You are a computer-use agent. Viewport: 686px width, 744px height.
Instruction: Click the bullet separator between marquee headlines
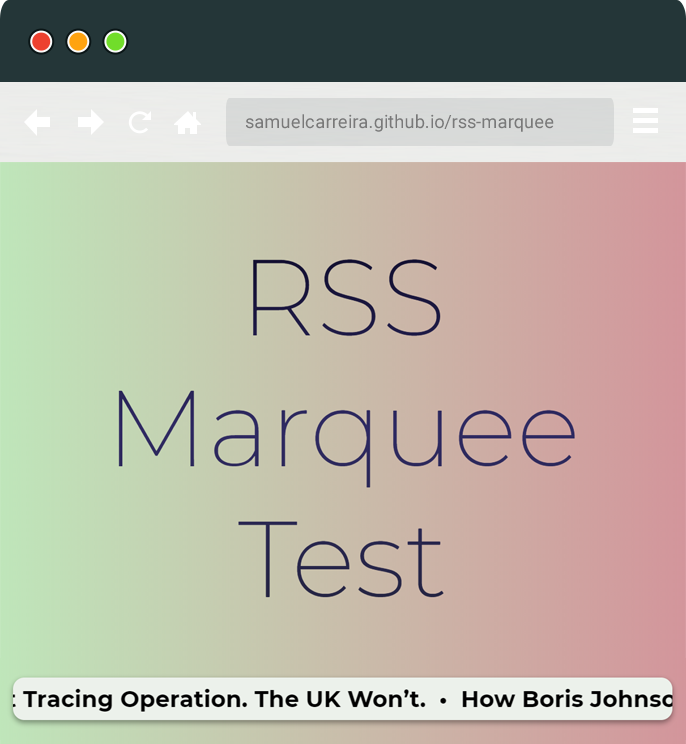(x=443, y=700)
